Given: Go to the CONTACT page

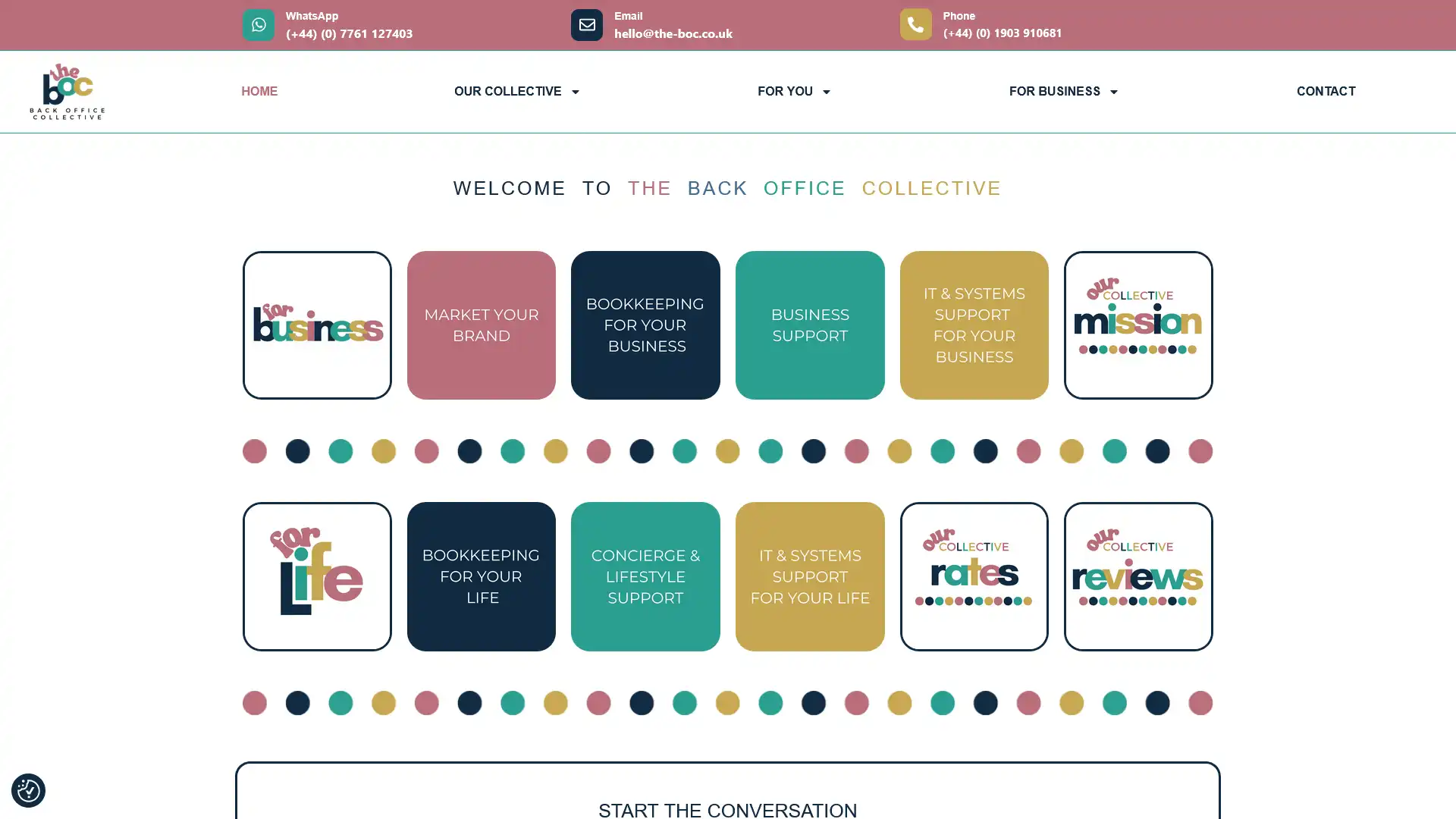Looking at the screenshot, I should click(x=1325, y=91).
